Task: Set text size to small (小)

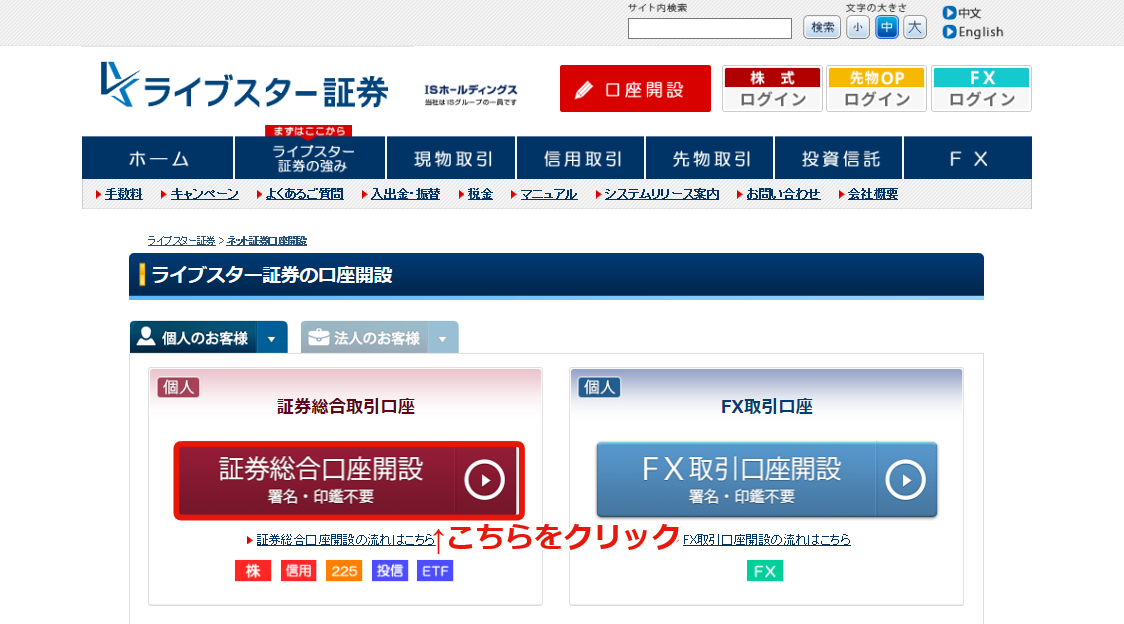Action: click(x=858, y=28)
